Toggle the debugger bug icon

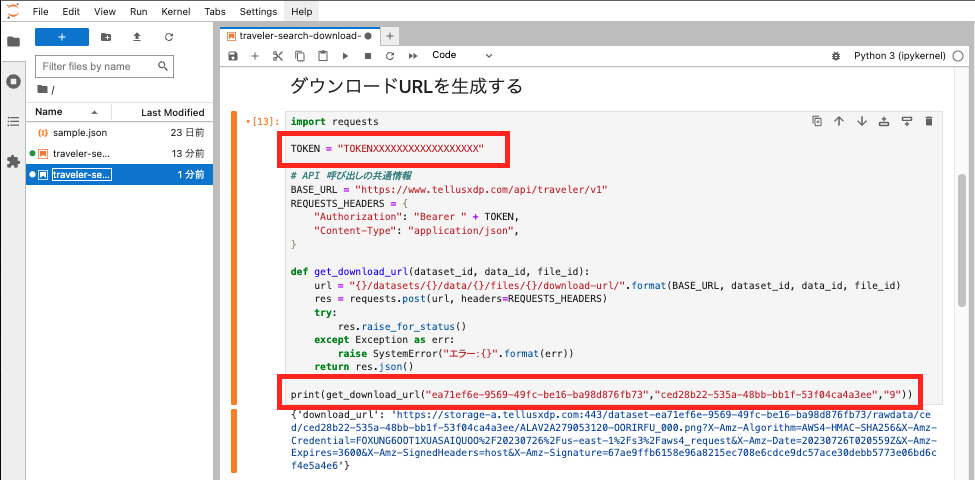(836, 56)
